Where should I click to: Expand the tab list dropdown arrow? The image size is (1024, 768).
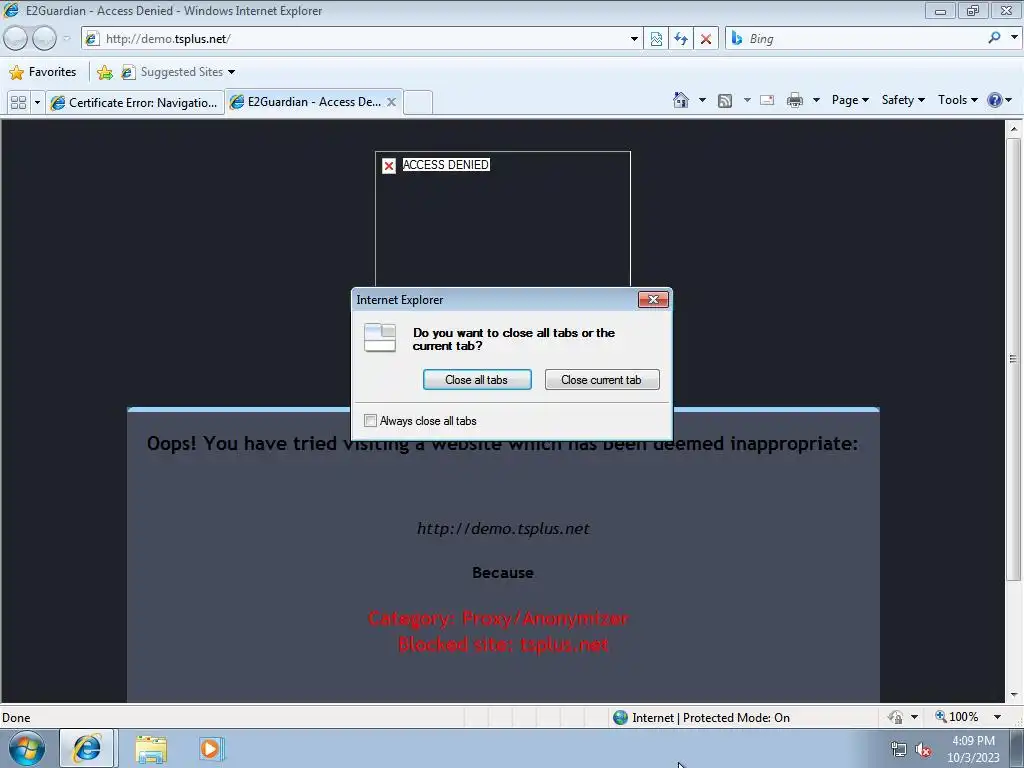pyautogui.click(x=37, y=103)
